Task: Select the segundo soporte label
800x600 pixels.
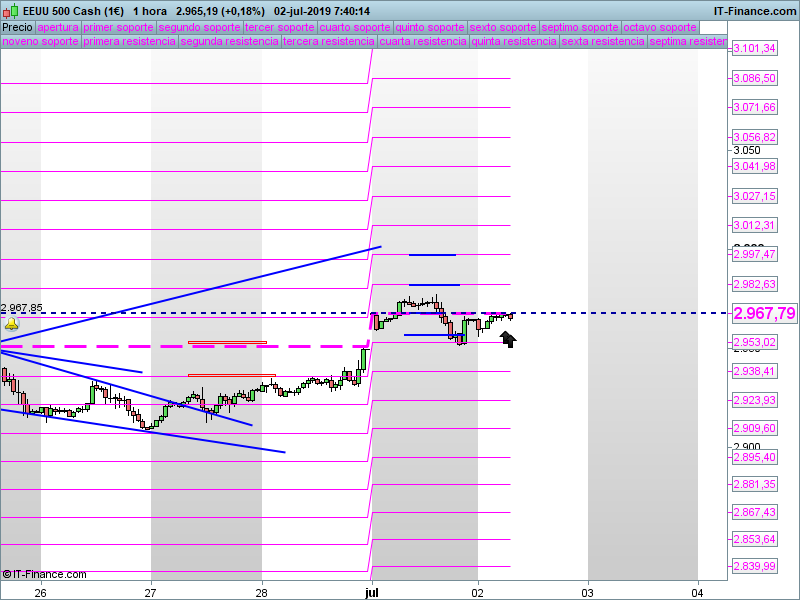Action: click(199, 27)
